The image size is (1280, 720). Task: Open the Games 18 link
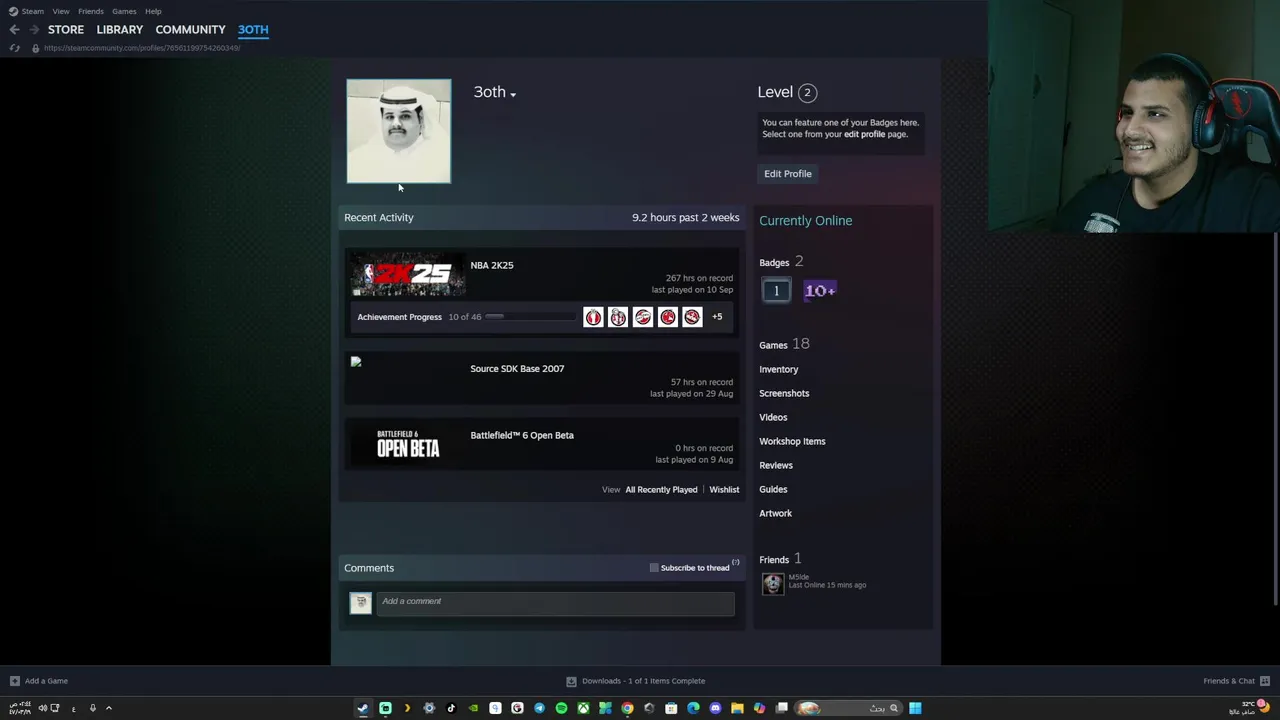tap(784, 345)
